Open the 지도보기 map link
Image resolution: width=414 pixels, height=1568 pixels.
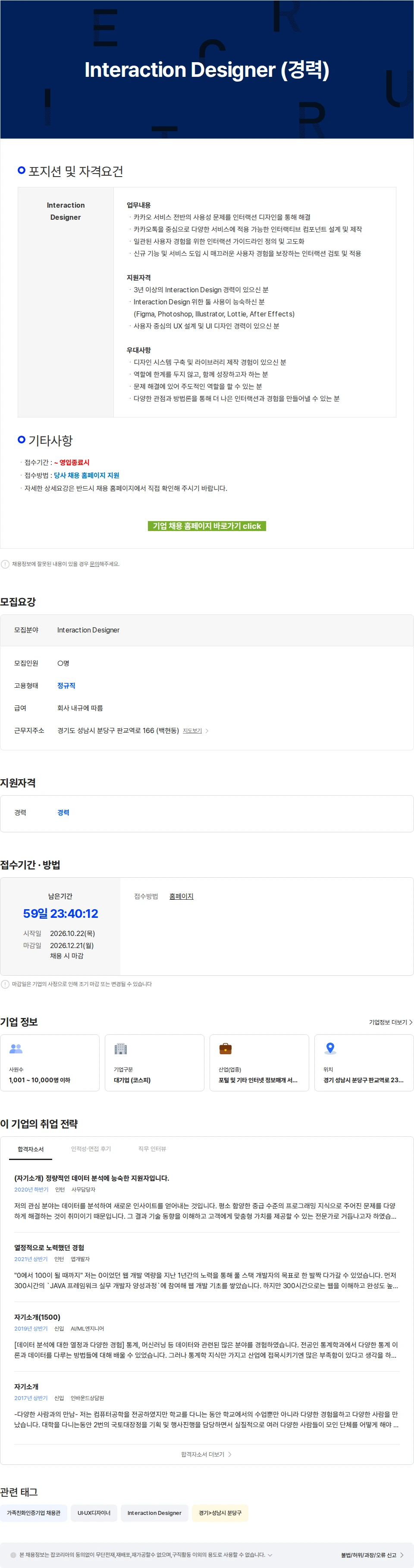pos(192,730)
